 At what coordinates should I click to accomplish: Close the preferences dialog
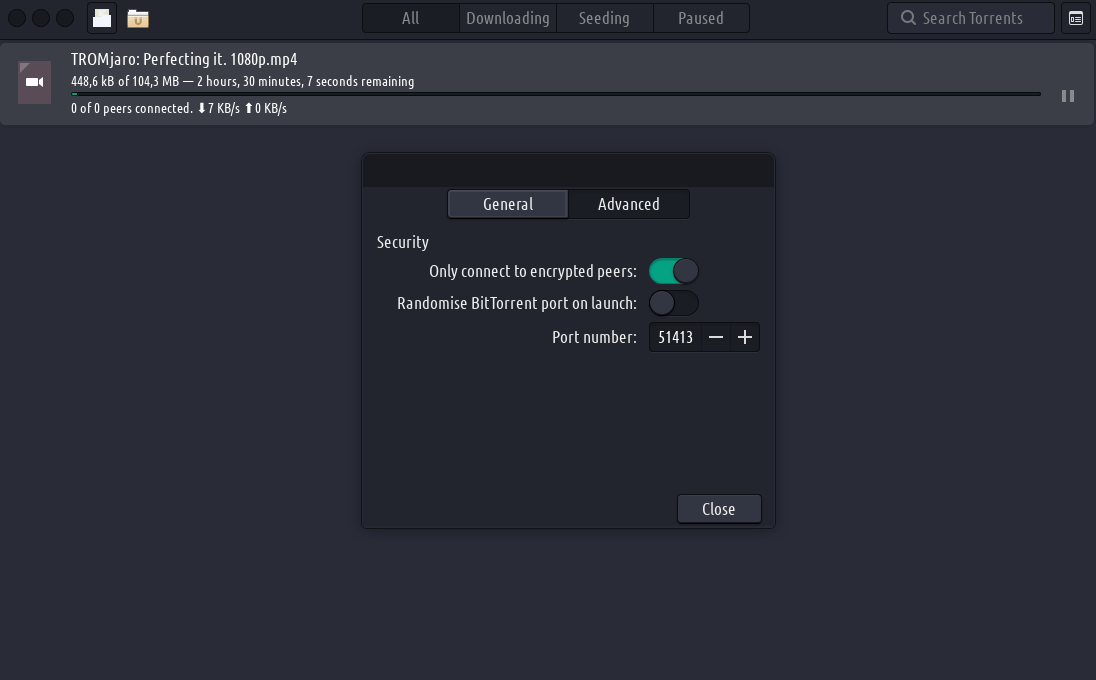click(719, 509)
